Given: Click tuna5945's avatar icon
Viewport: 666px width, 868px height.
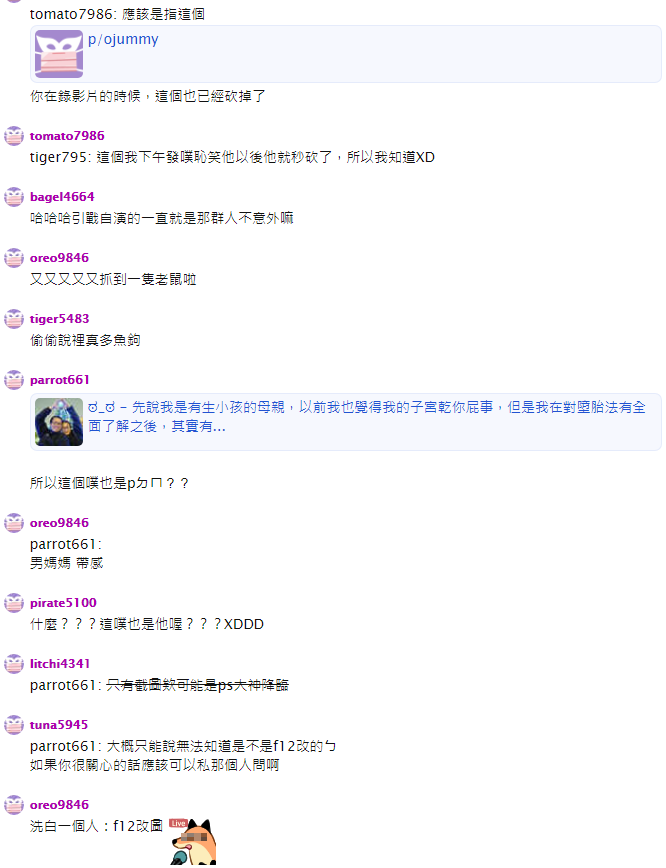Looking at the screenshot, I should 14,725.
